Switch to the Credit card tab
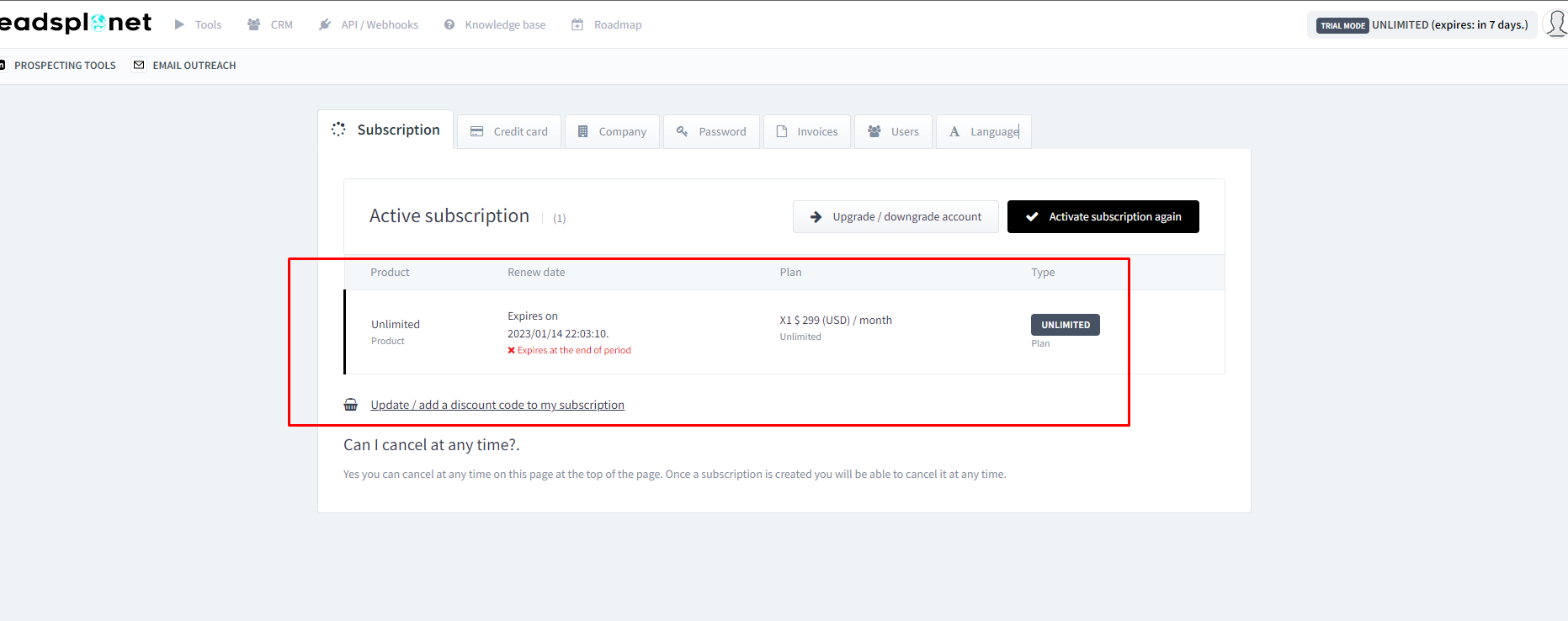This screenshot has height=621, width=1568. [508, 131]
